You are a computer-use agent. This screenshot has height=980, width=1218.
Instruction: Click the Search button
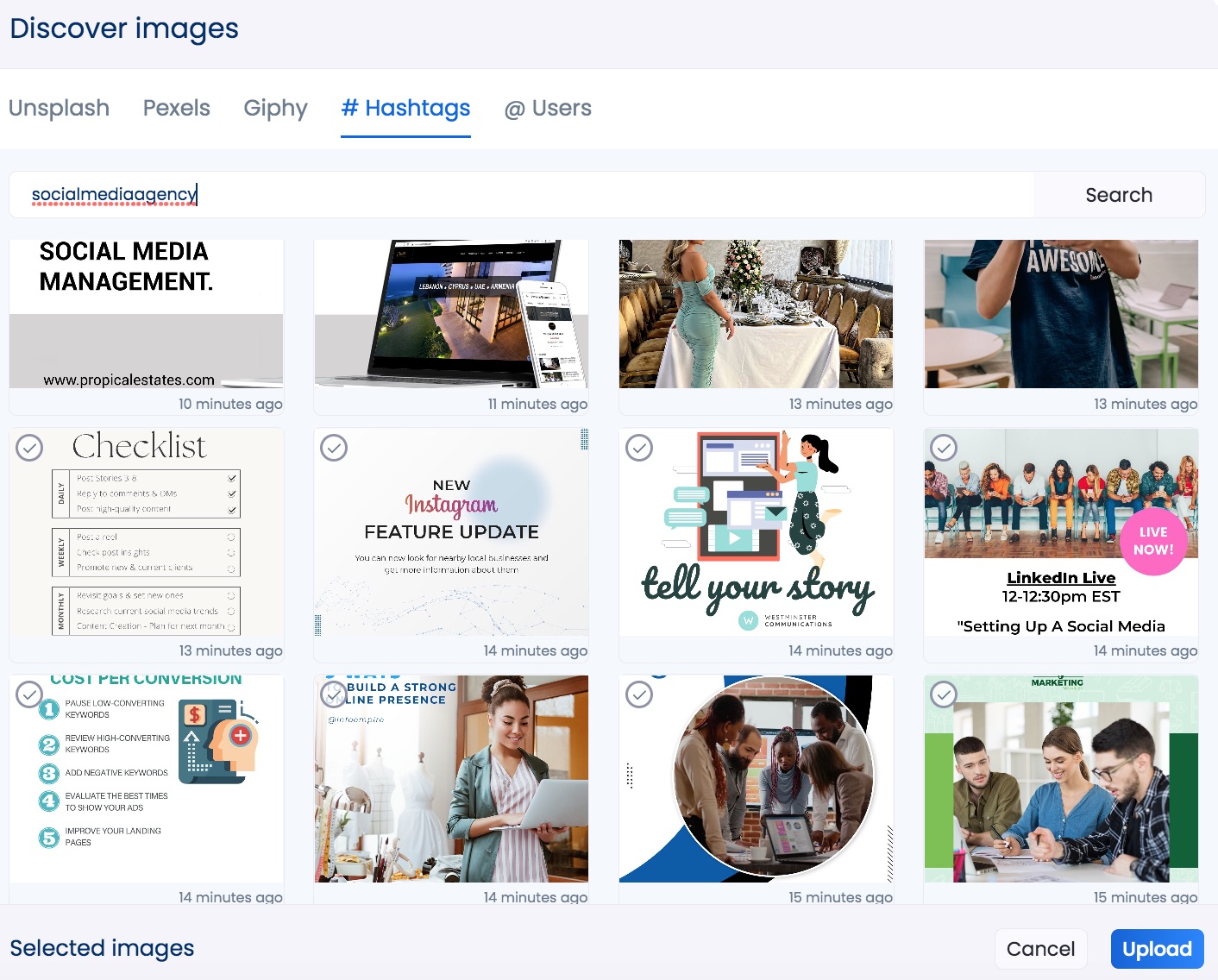pyautogui.click(x=1118, y=194)
